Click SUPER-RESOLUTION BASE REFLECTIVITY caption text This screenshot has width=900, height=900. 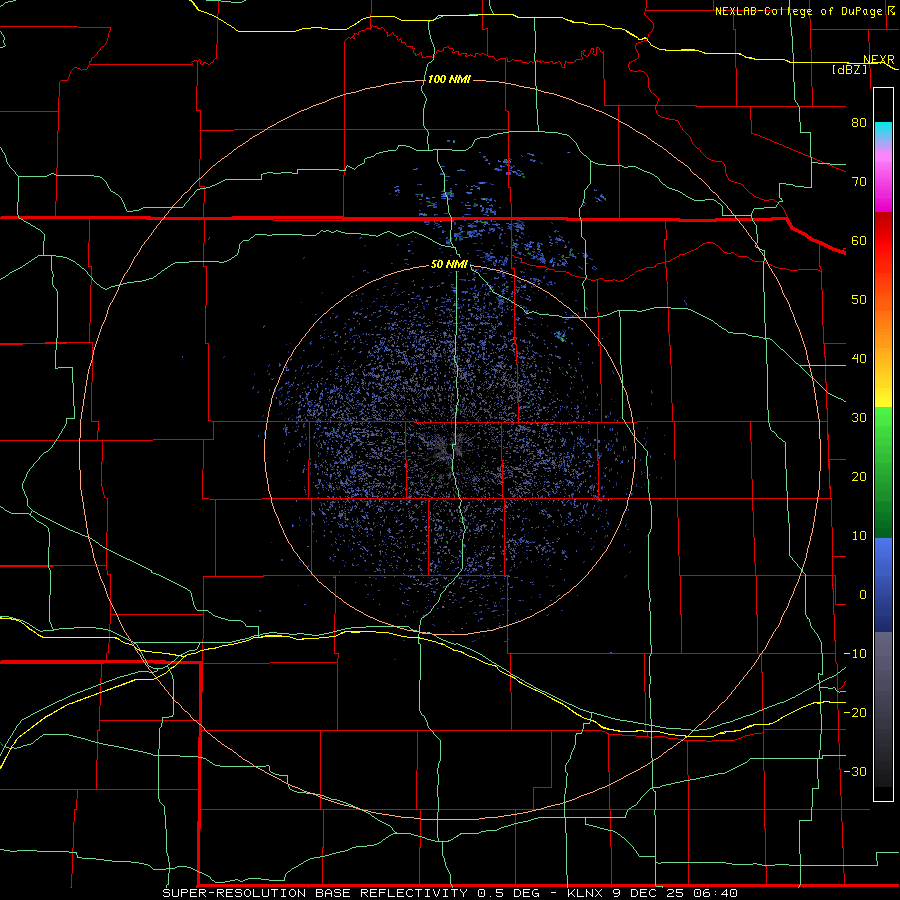click(x=315, y=893)
